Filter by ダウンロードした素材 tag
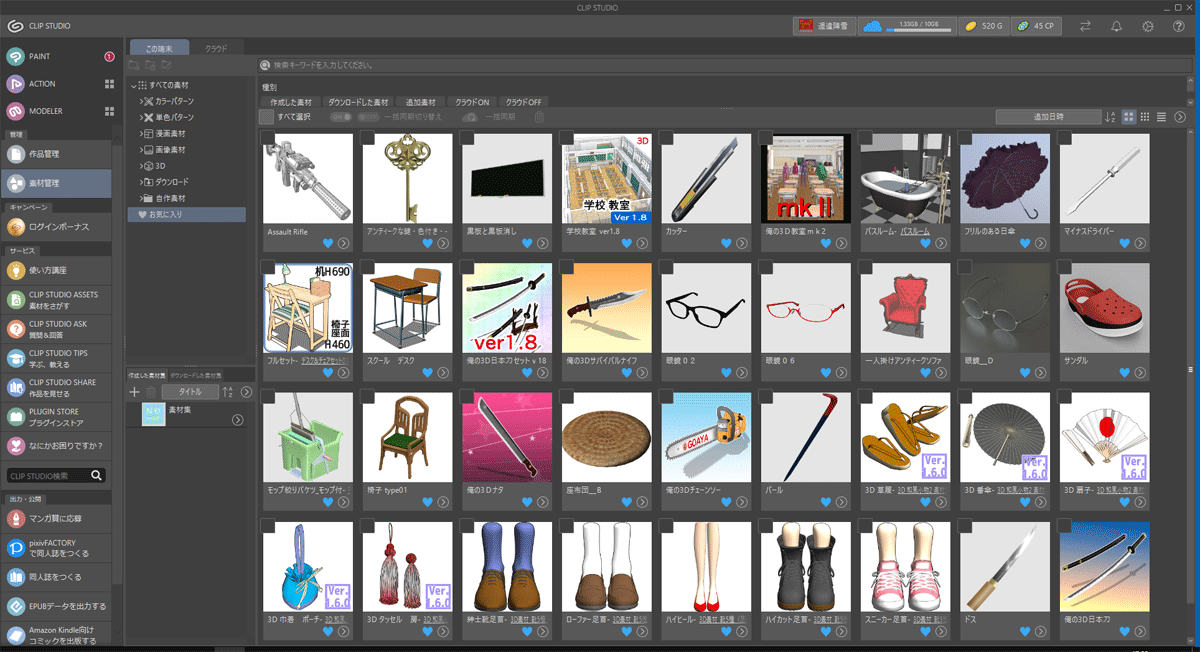 [358, 102]
